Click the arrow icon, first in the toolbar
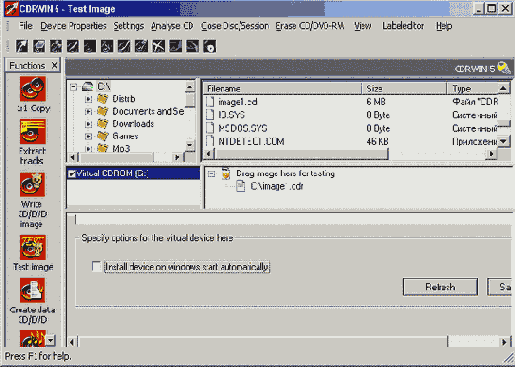The width and height of the screenshot is (515, 367). pyautogui.click(x=22, y=46)
